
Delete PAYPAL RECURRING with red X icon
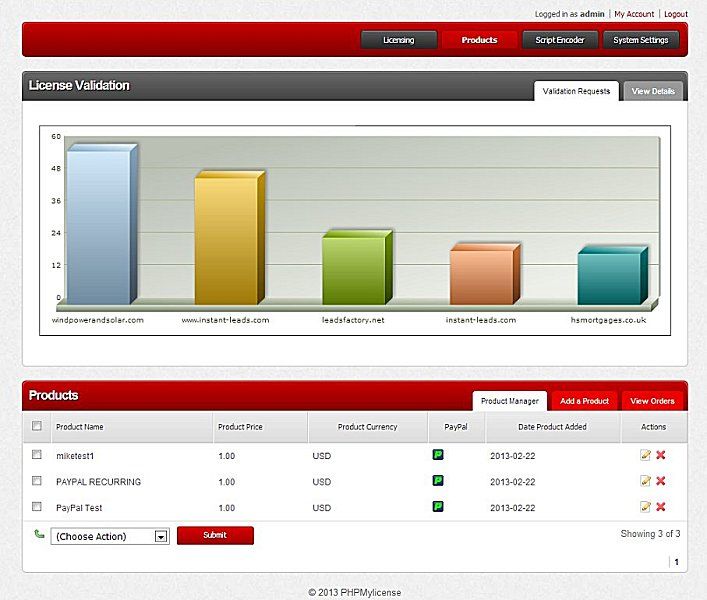pyautogui.click(x=661, y=481)
